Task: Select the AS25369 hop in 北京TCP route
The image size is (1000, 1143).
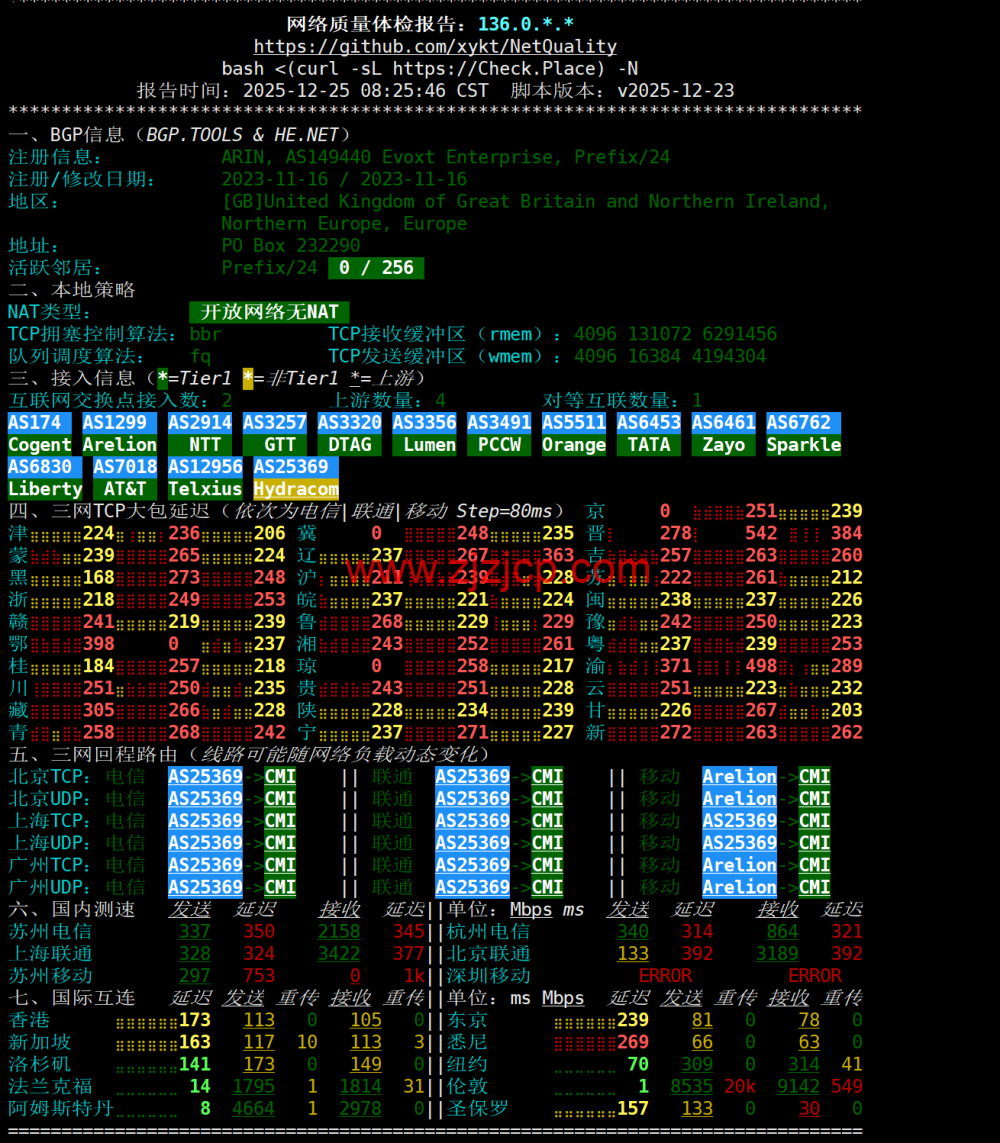Action: coord(205,776)
